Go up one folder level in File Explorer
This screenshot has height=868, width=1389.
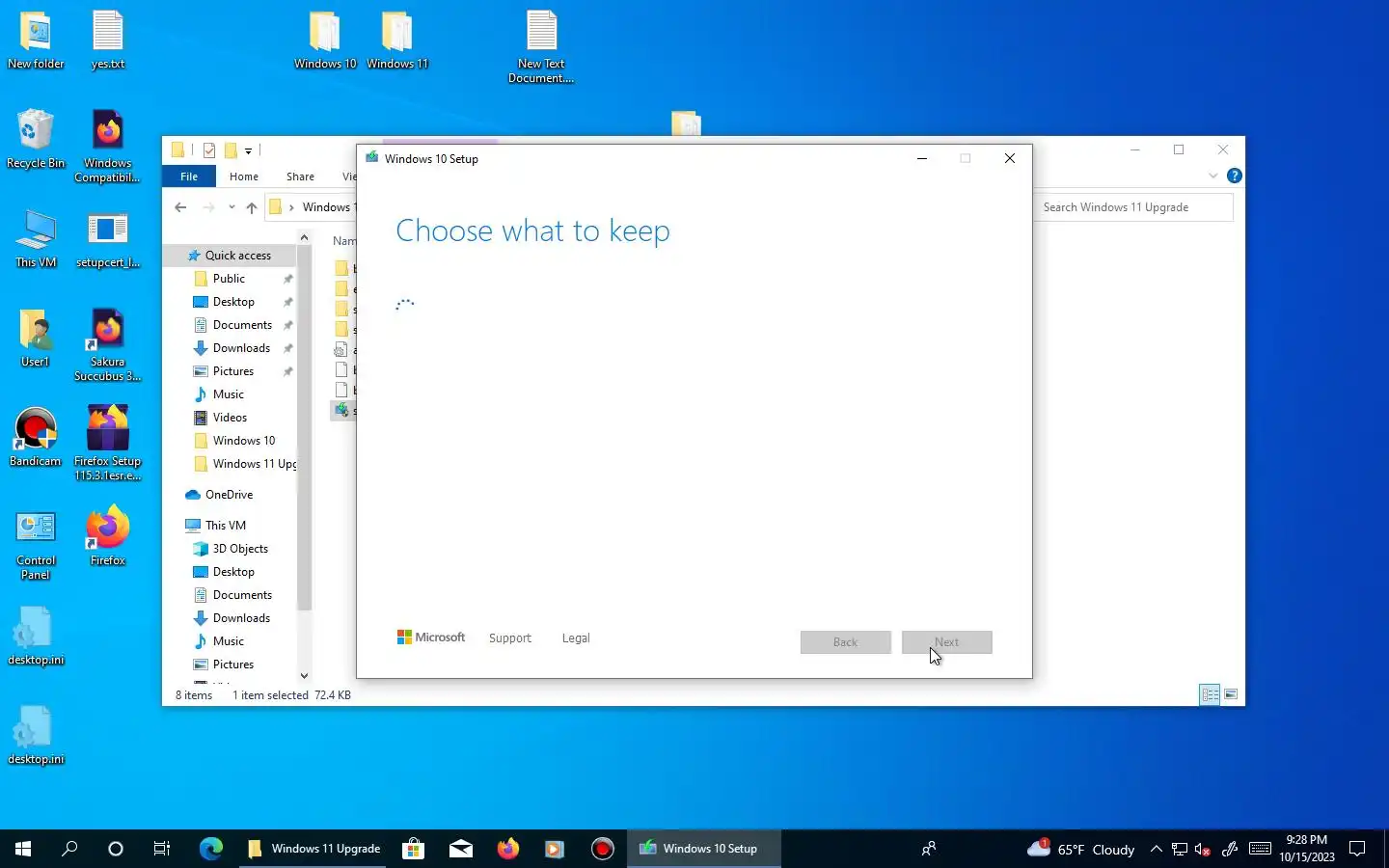(252, 207)
